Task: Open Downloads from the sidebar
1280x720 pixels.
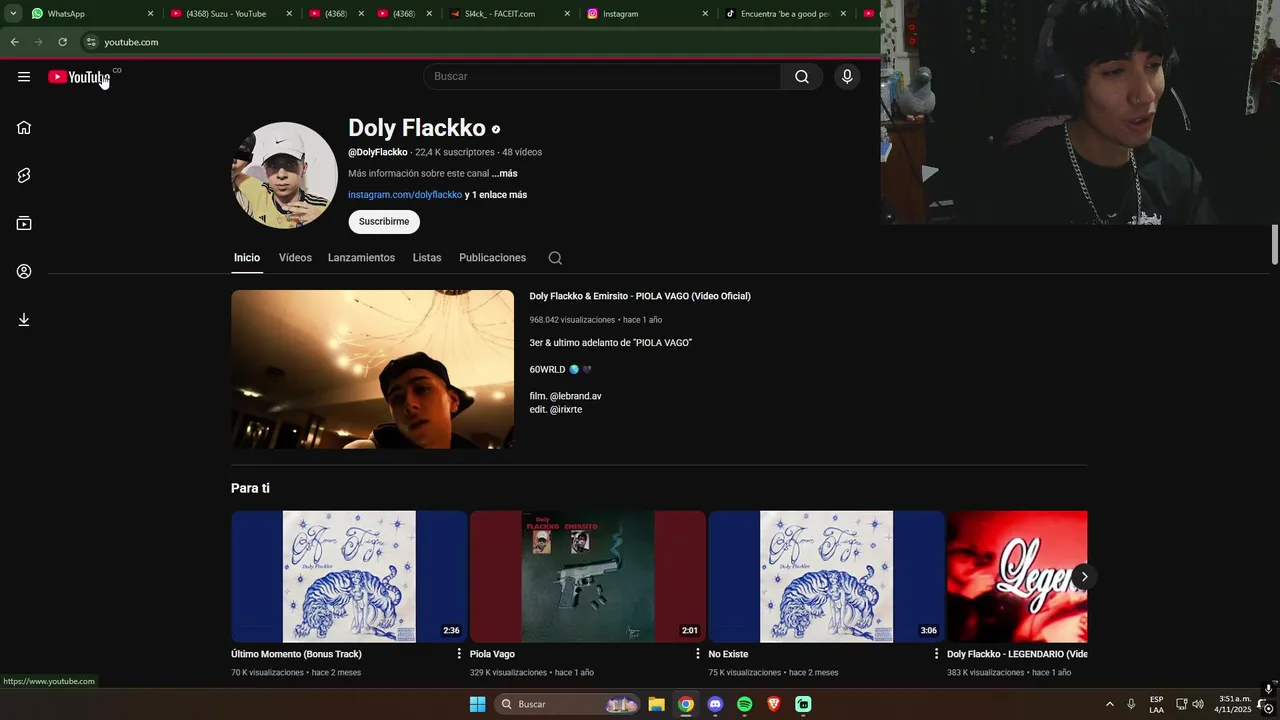Action: [x=24, y=319]
